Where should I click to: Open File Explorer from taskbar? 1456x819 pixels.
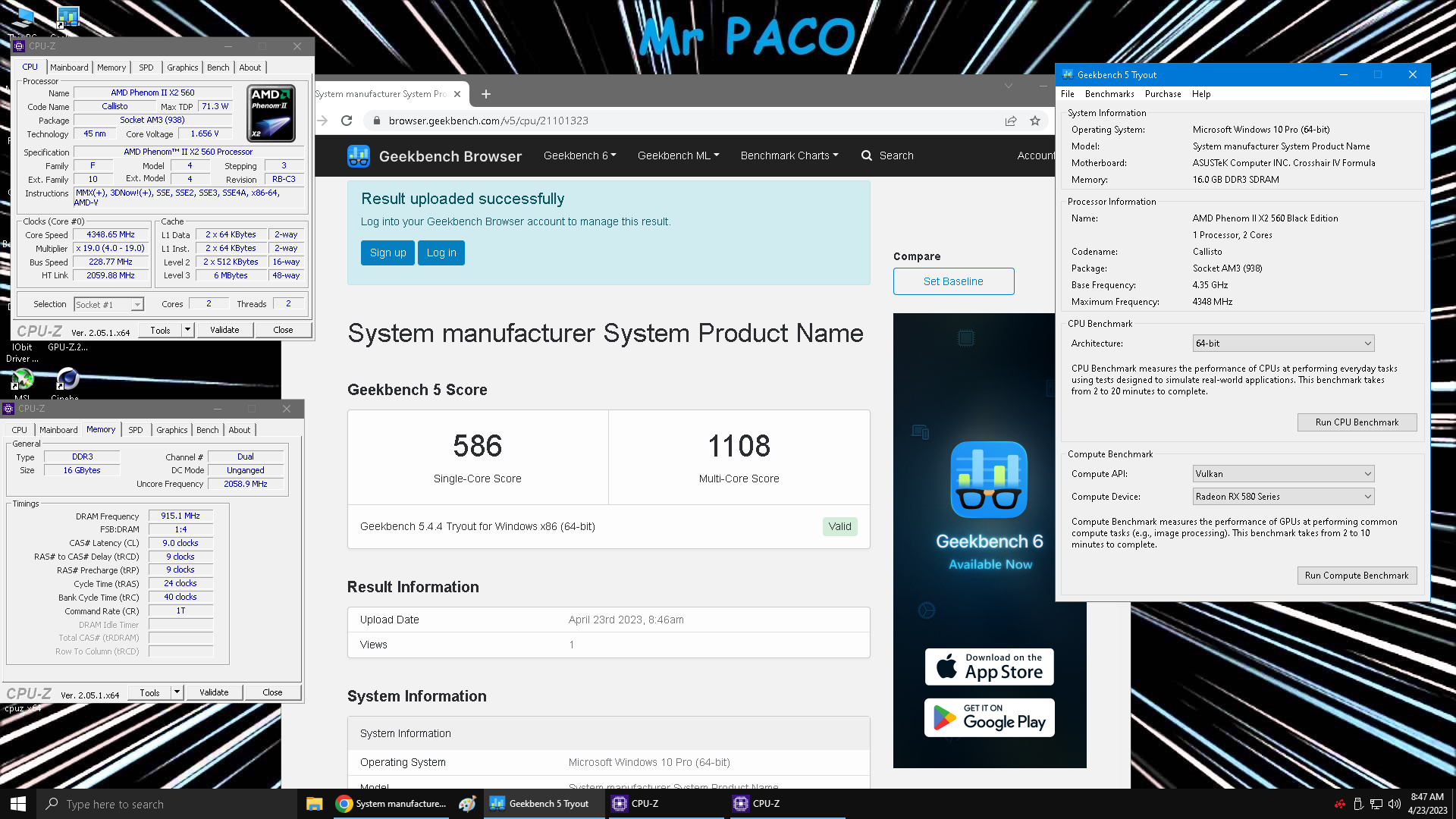[x=315, y=804]
